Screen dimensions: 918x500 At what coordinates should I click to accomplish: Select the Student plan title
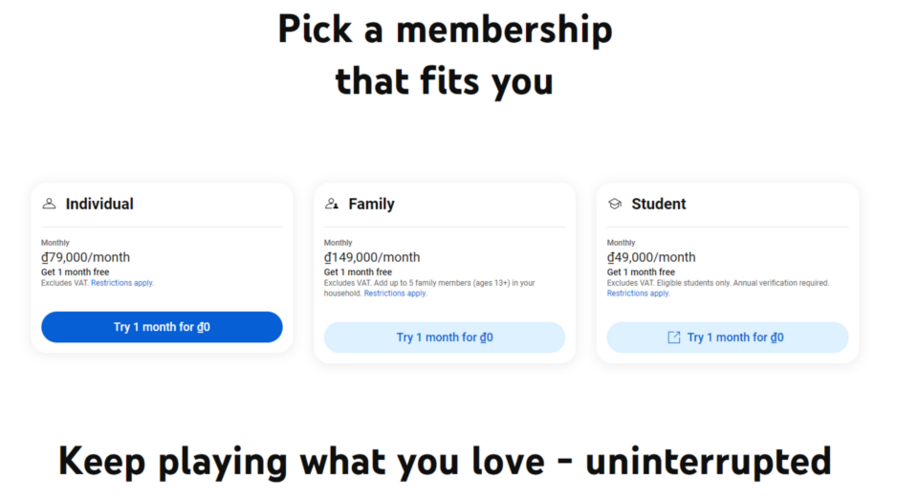tap(658, 204)
